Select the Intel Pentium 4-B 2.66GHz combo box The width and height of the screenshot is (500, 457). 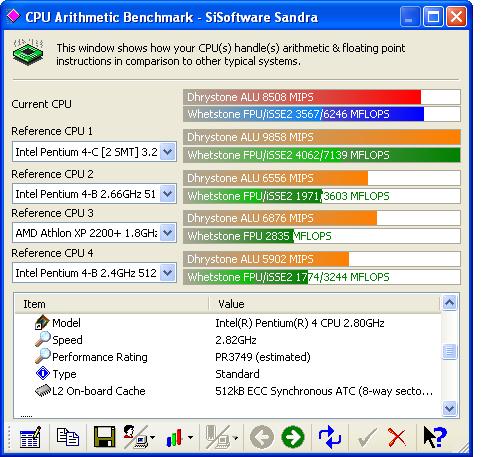(x=94, y=194)
